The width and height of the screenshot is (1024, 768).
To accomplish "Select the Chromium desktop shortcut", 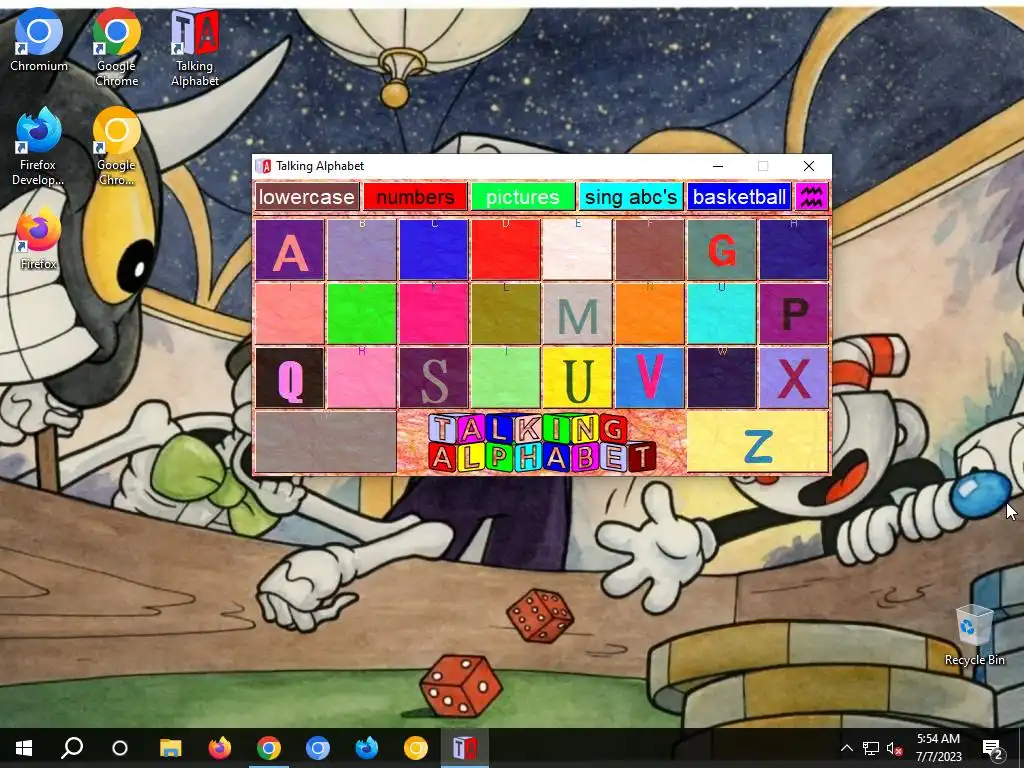I will click(x=39, y=40).
